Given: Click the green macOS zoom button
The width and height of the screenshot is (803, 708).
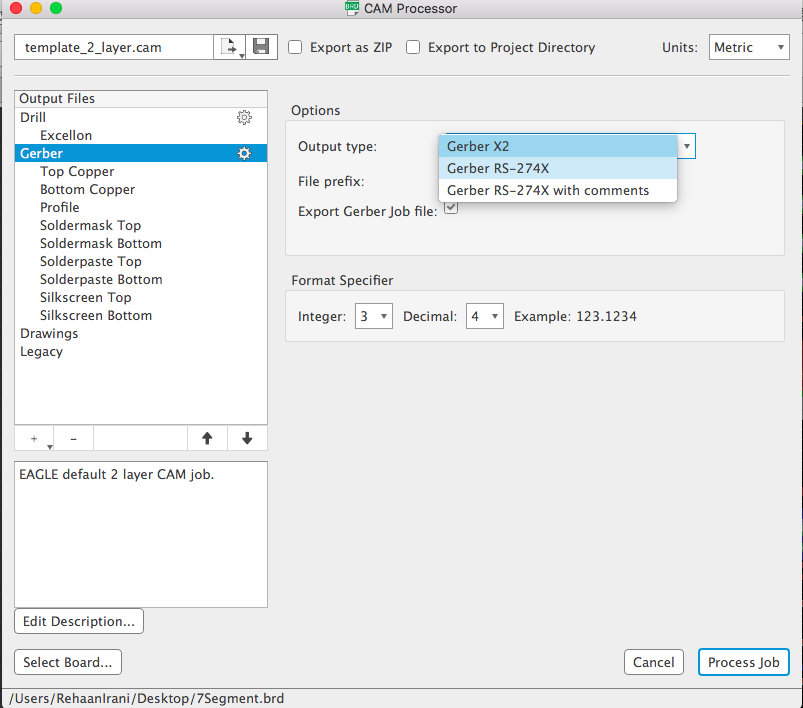Looking at the screenshot, I should click(56, 8).
